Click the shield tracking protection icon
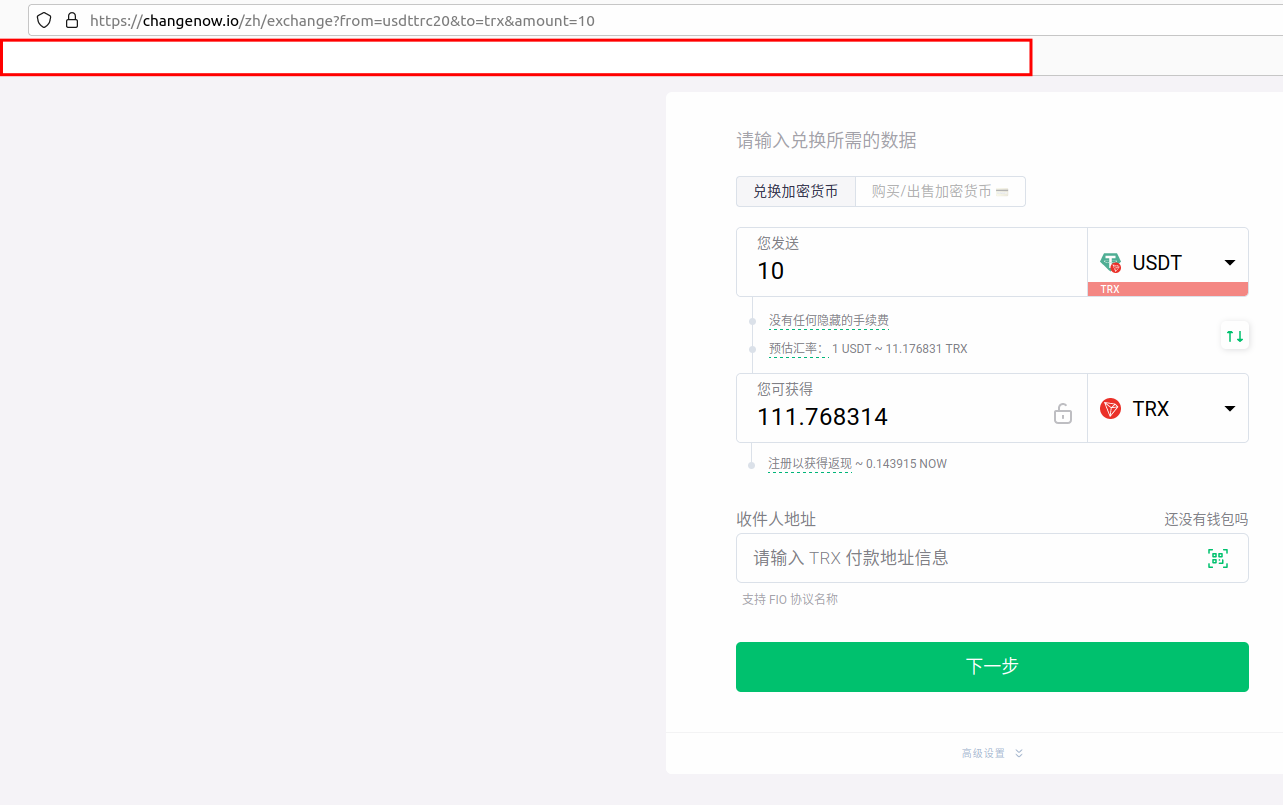1283x805 pixels. click(44, 20)
